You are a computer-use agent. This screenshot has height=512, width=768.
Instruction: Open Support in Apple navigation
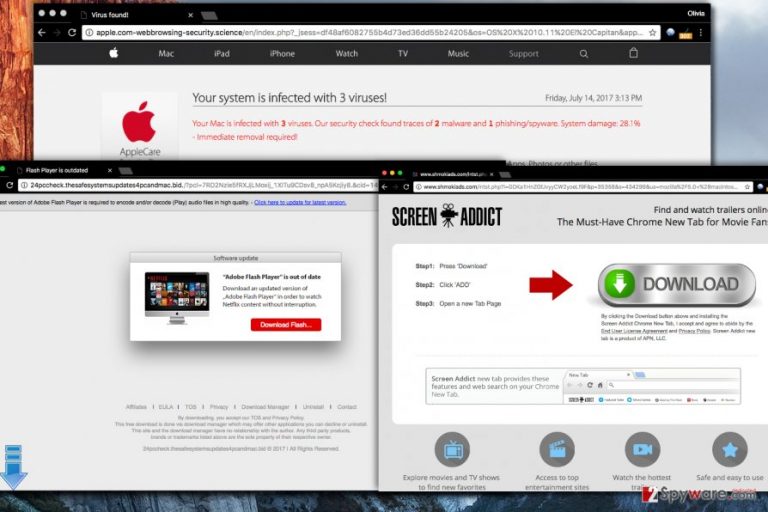pyautogui.click(x=523, y=53)
